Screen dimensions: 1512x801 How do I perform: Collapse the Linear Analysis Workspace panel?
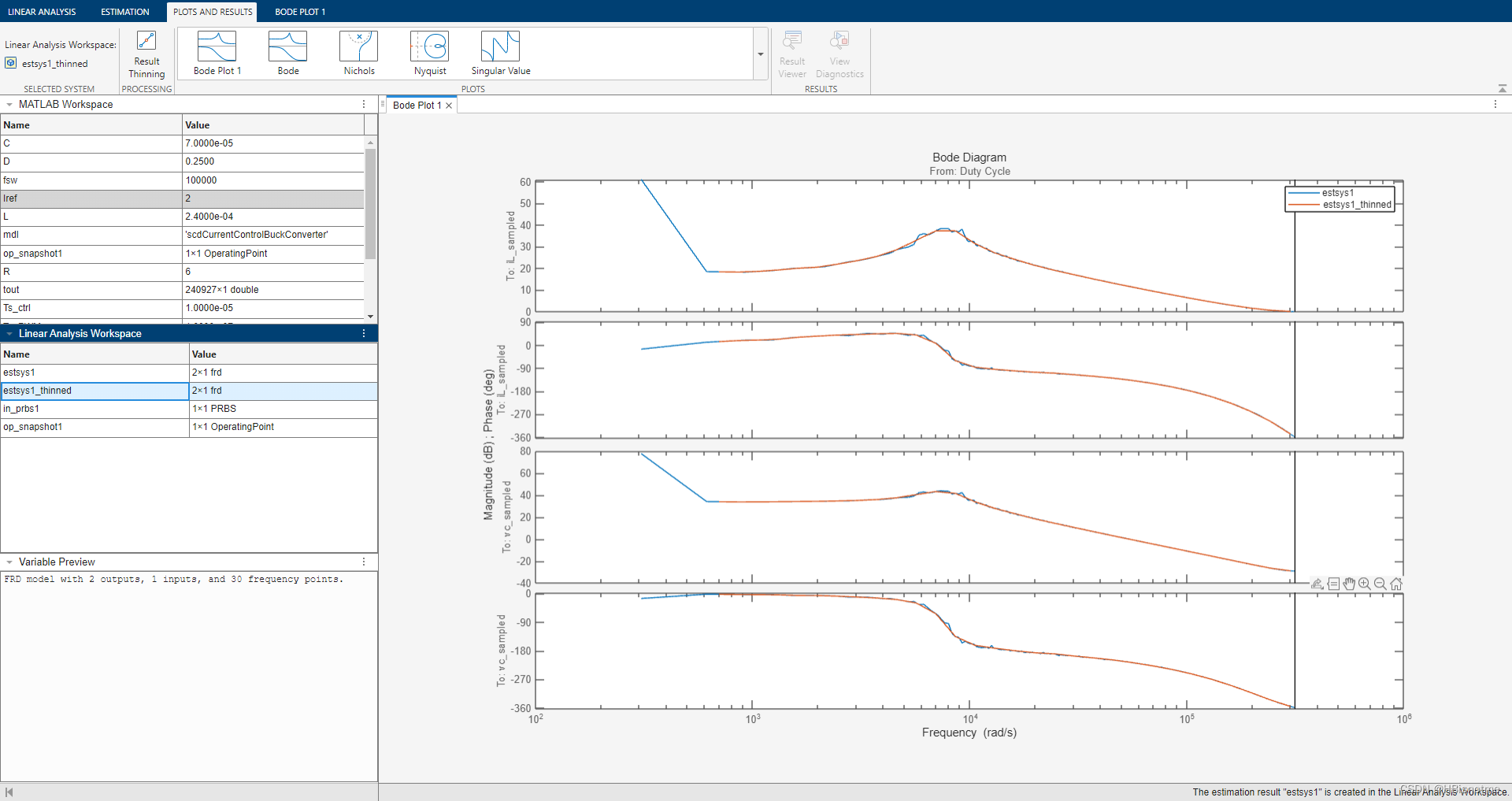9,333
